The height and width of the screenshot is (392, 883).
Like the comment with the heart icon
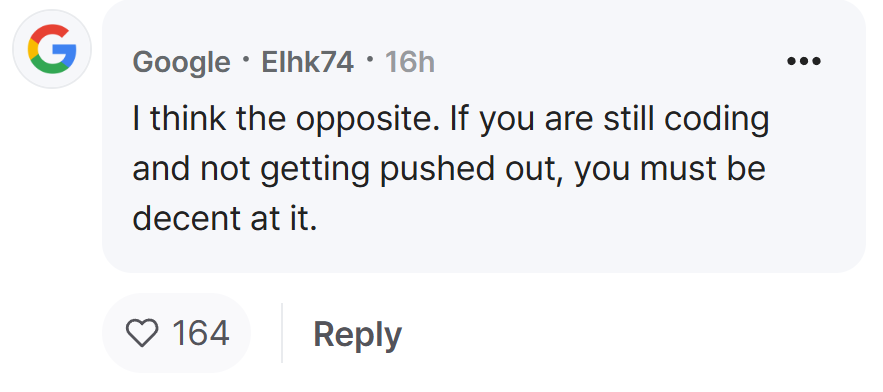(x=142, y=333)
